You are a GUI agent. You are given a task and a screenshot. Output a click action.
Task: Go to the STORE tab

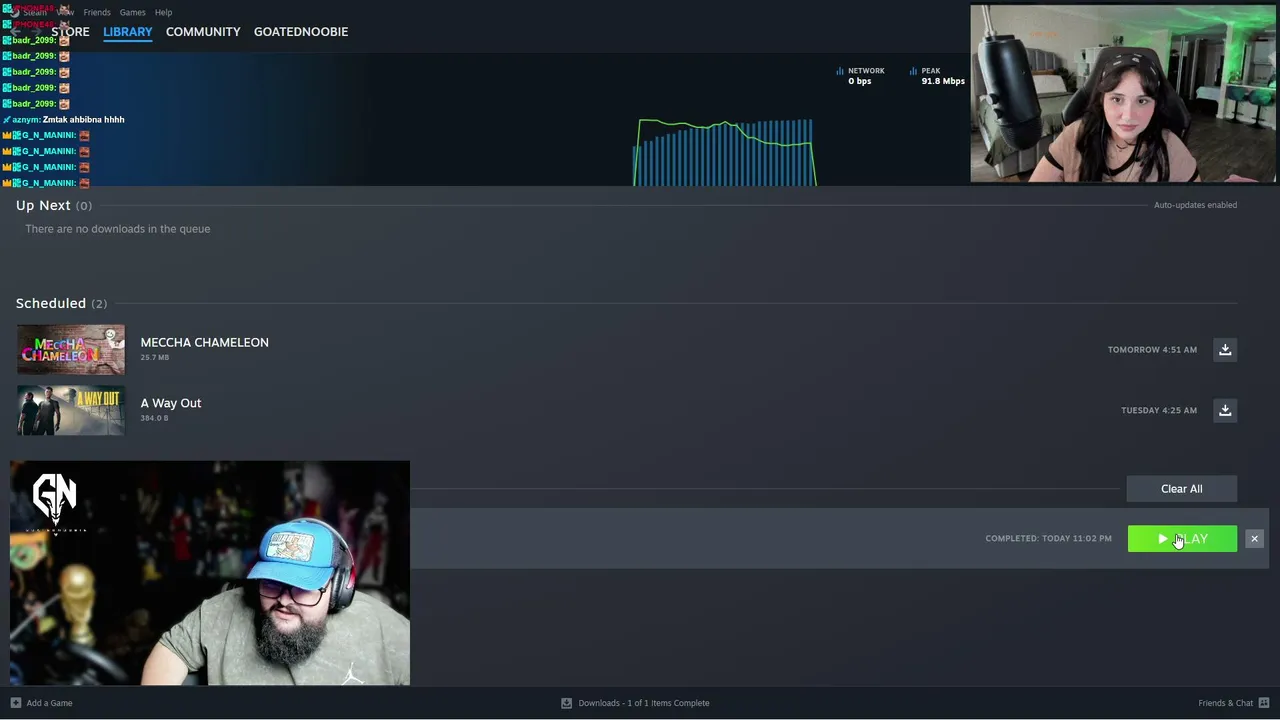[x=70, y=32]
